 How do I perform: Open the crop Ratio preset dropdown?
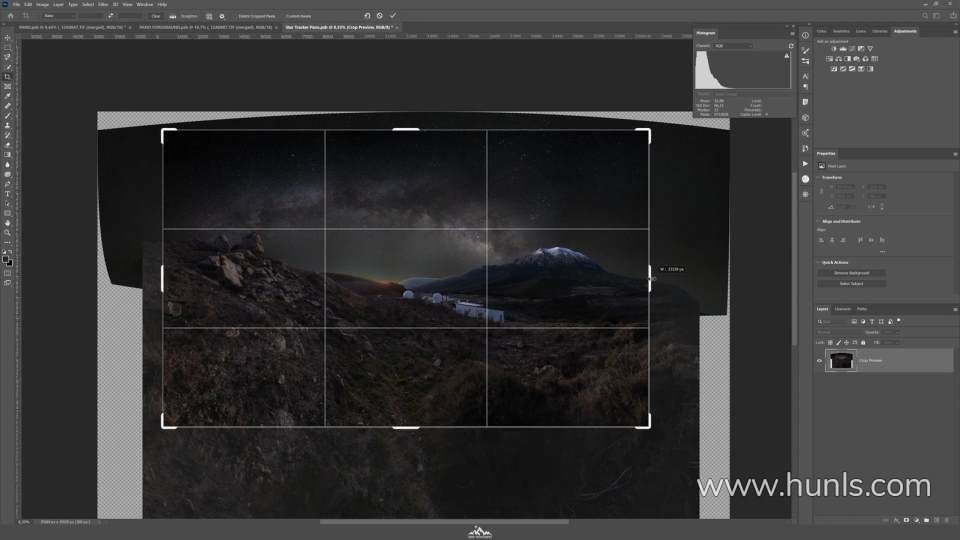[x=60, y=16]
